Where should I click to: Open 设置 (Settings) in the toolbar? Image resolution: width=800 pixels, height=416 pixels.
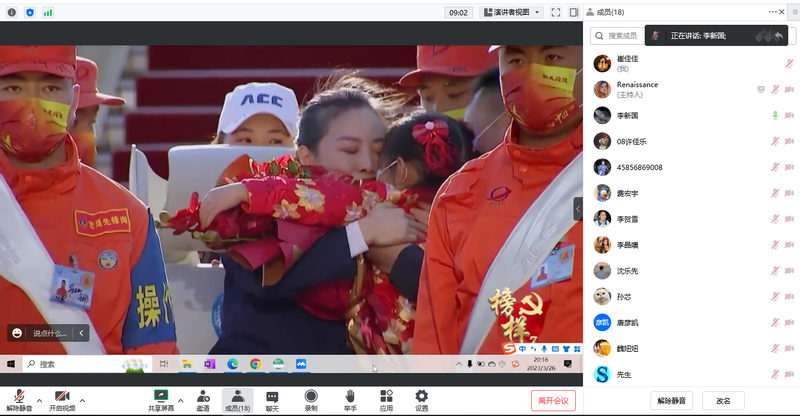pos(421,400)
